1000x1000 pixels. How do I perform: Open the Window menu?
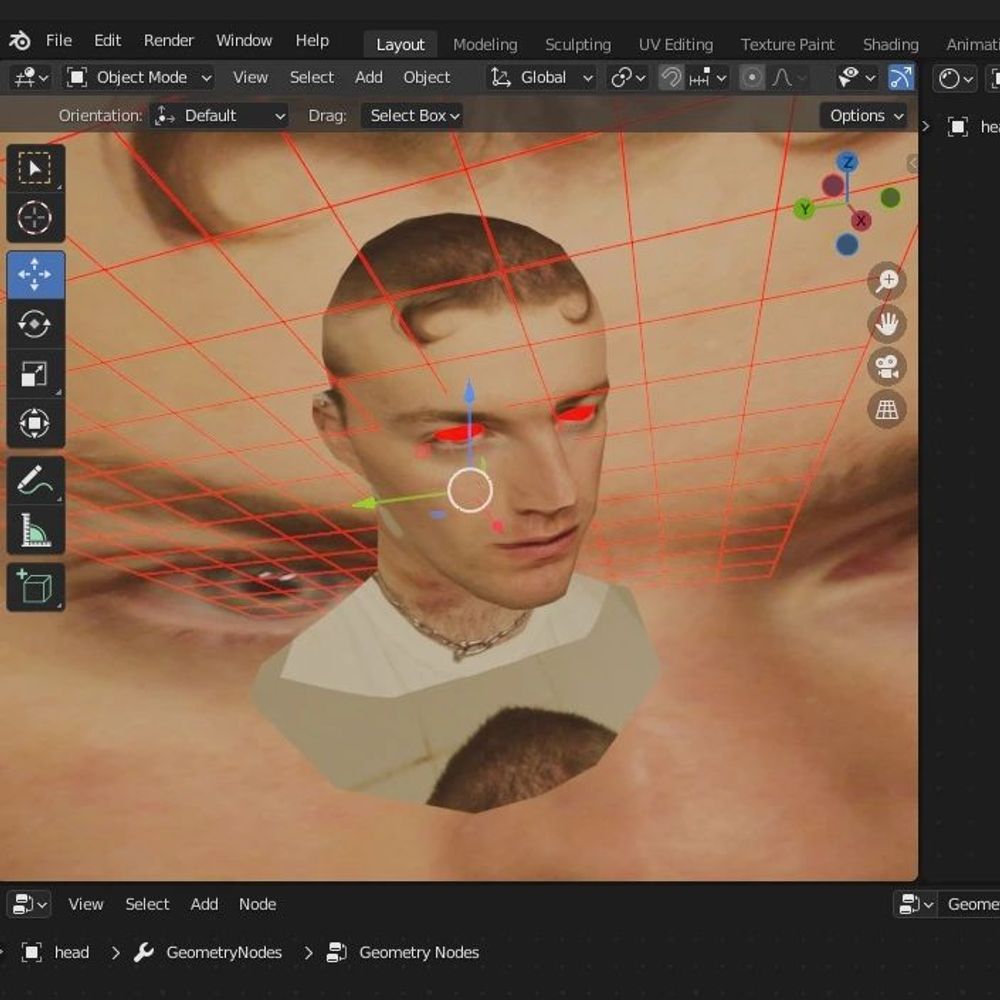[244, 41]
